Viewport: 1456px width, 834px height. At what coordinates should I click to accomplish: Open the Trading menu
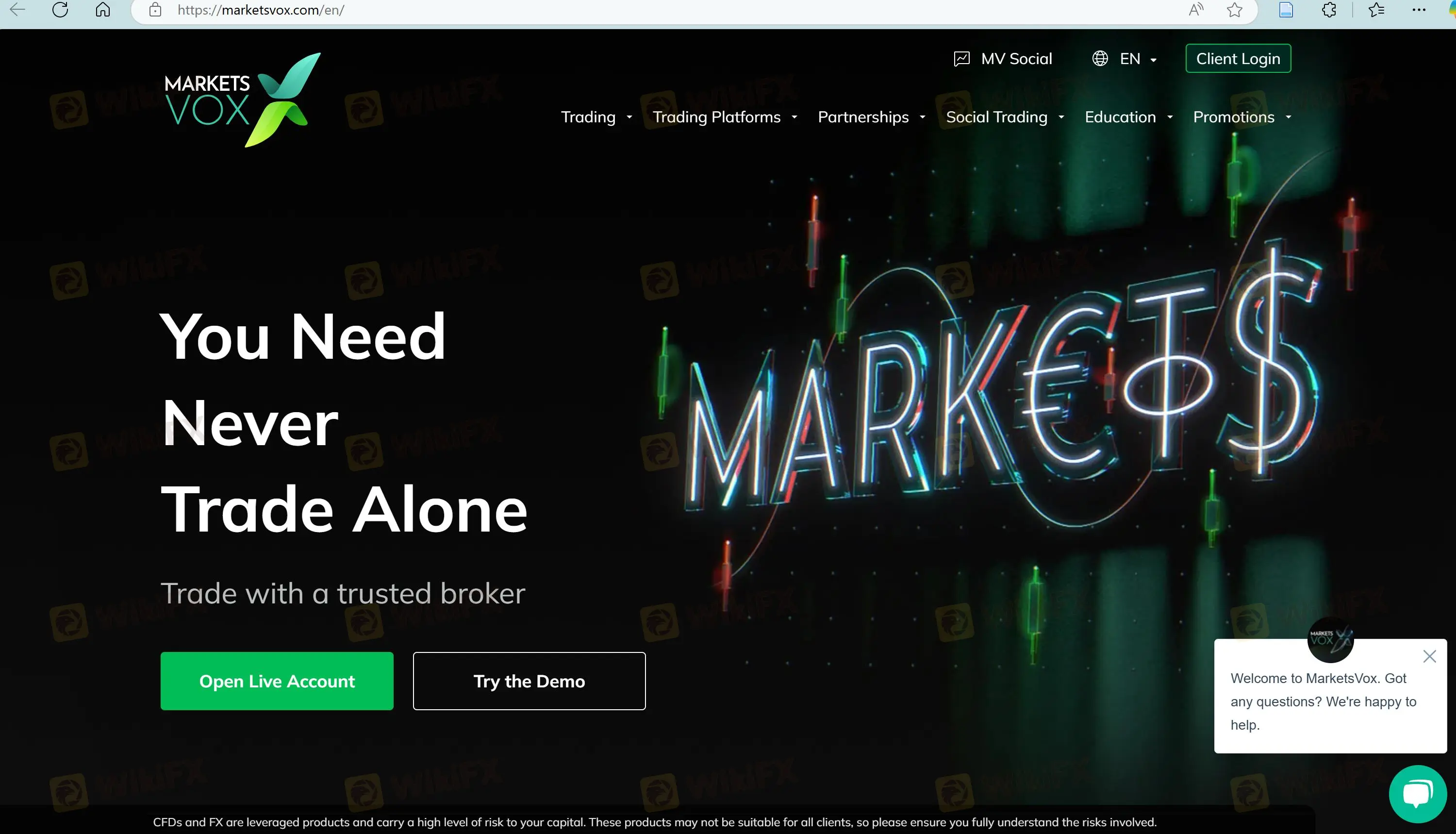pyautogui.click(x=588, y=117)
